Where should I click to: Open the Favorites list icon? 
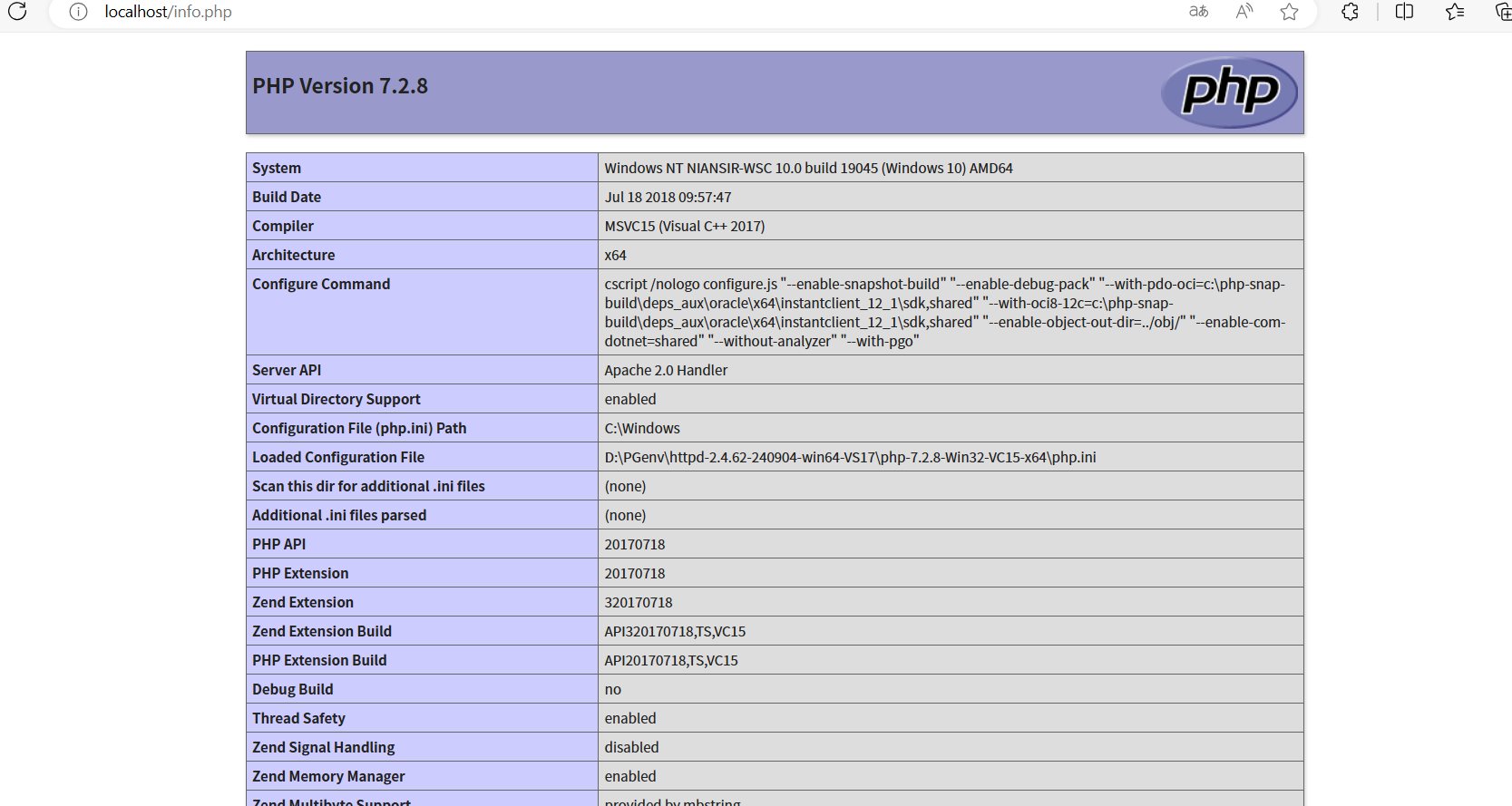[1455, 12]
